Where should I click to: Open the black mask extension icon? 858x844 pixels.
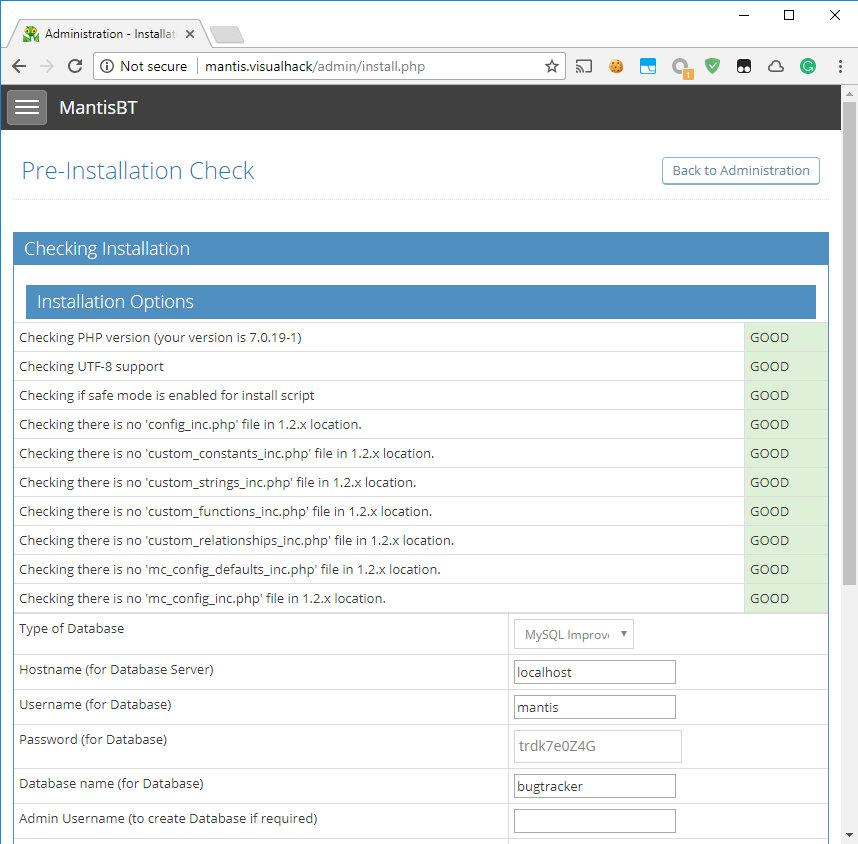(744, 66)
